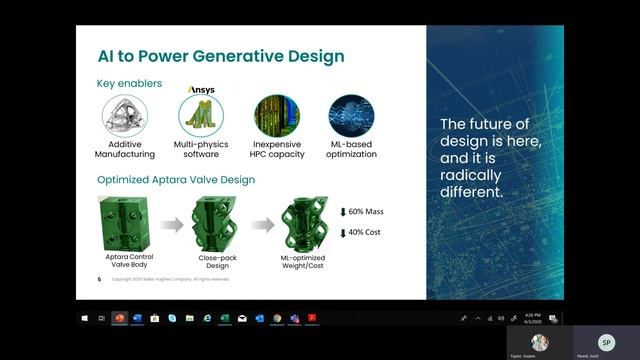
Task: Click the Inexpensive HPC capacity image
Action: tap(277, 116)
